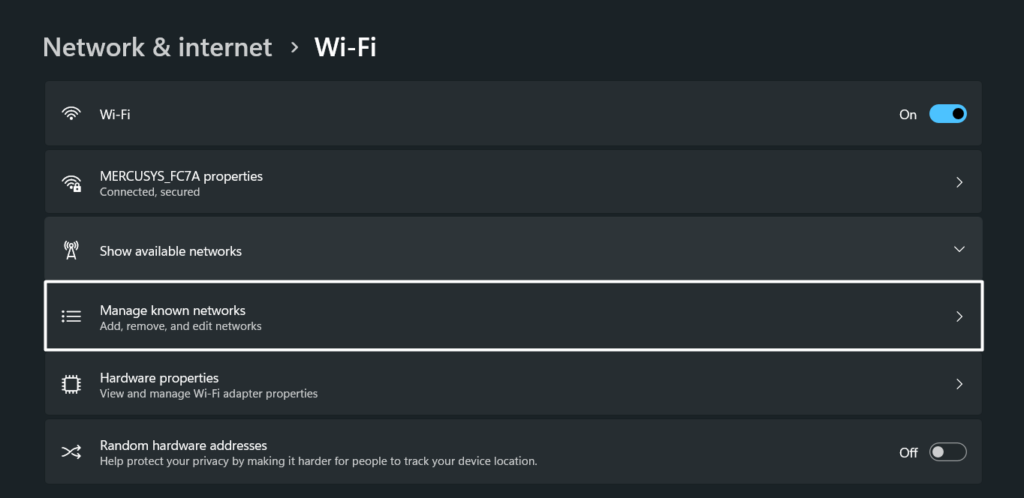Click the Random hardware addresses label
The height and width of the screenshot is (498, 1024).
click(183, 445)
